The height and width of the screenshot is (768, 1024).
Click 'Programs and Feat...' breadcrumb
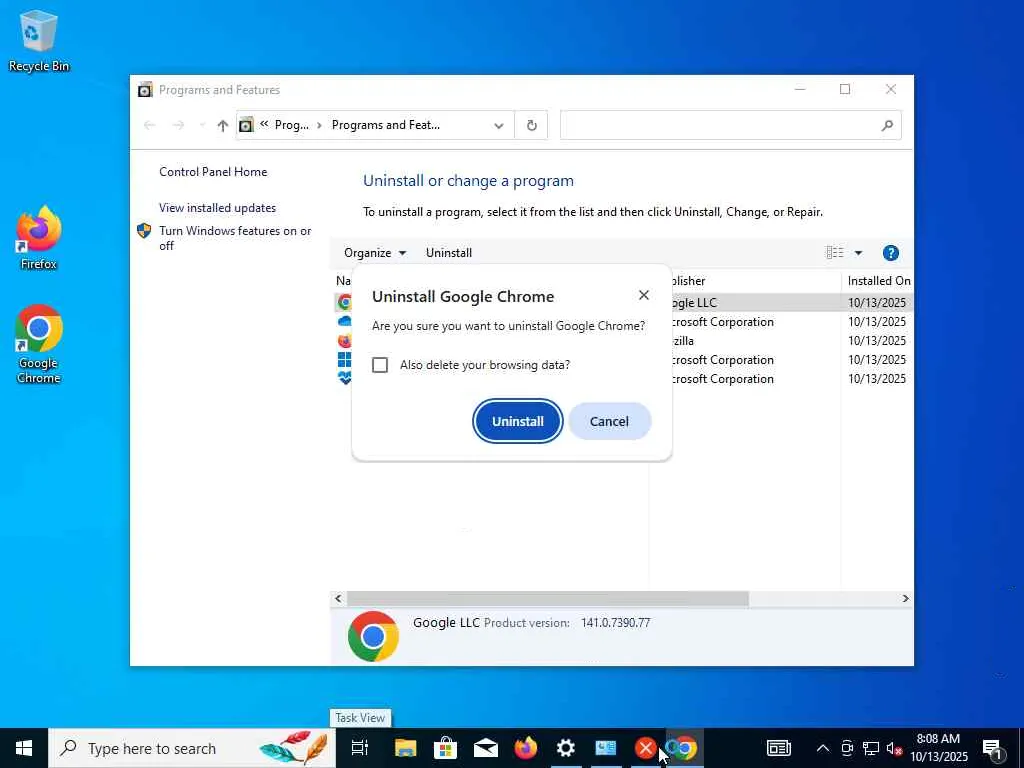coord(385,125)
